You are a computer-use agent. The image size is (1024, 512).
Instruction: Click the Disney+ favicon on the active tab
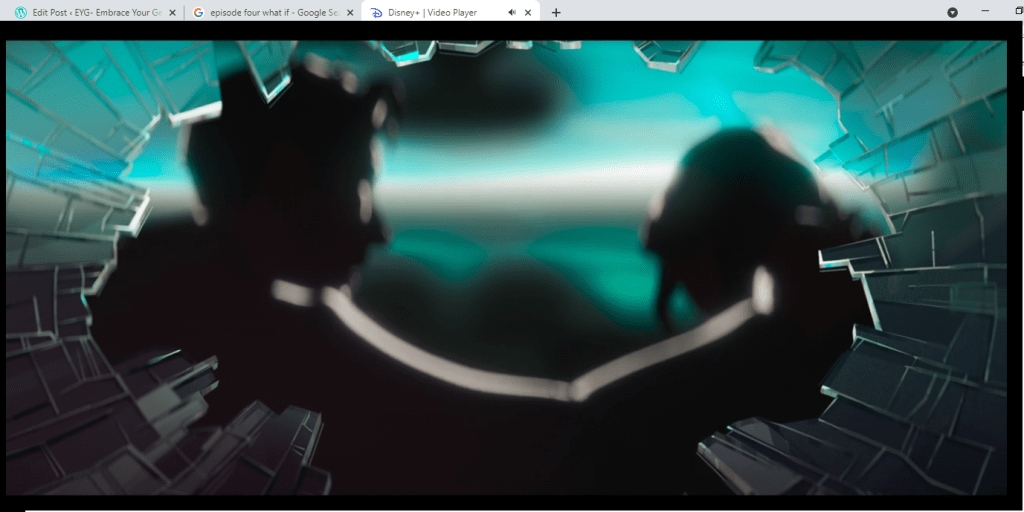(376, 13)
